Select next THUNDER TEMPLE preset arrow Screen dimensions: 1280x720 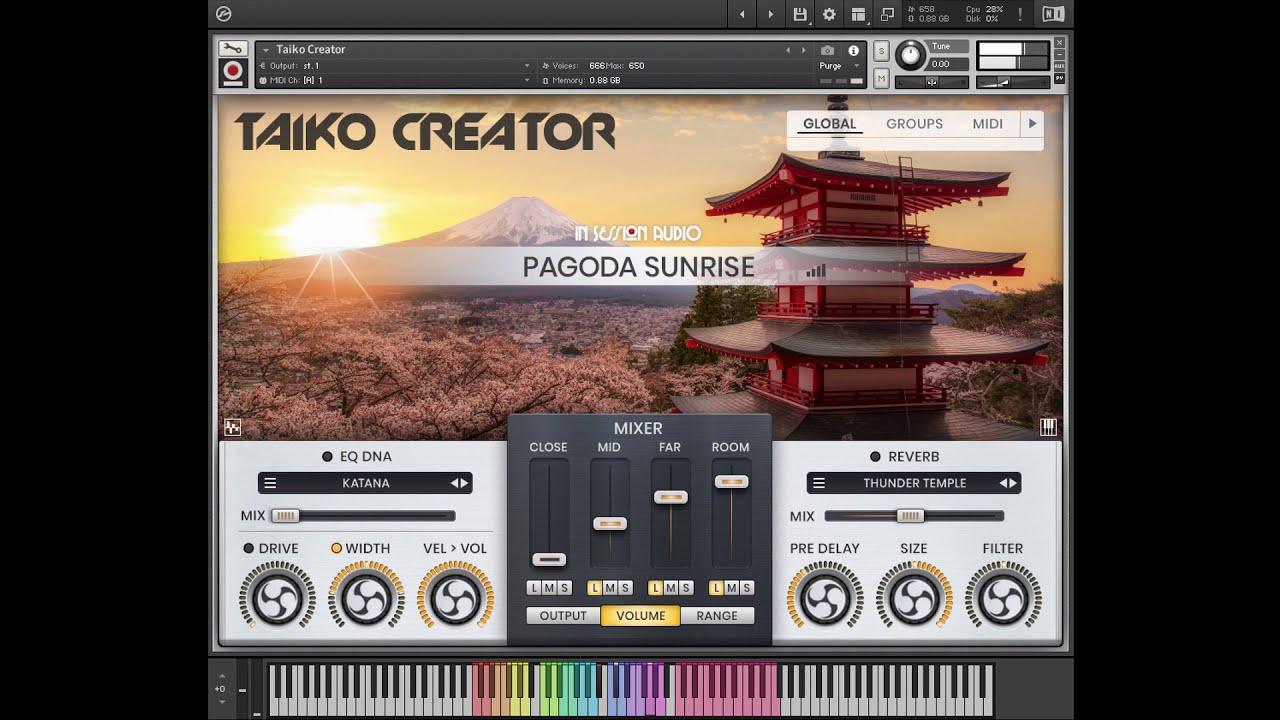click(1013, 483)
